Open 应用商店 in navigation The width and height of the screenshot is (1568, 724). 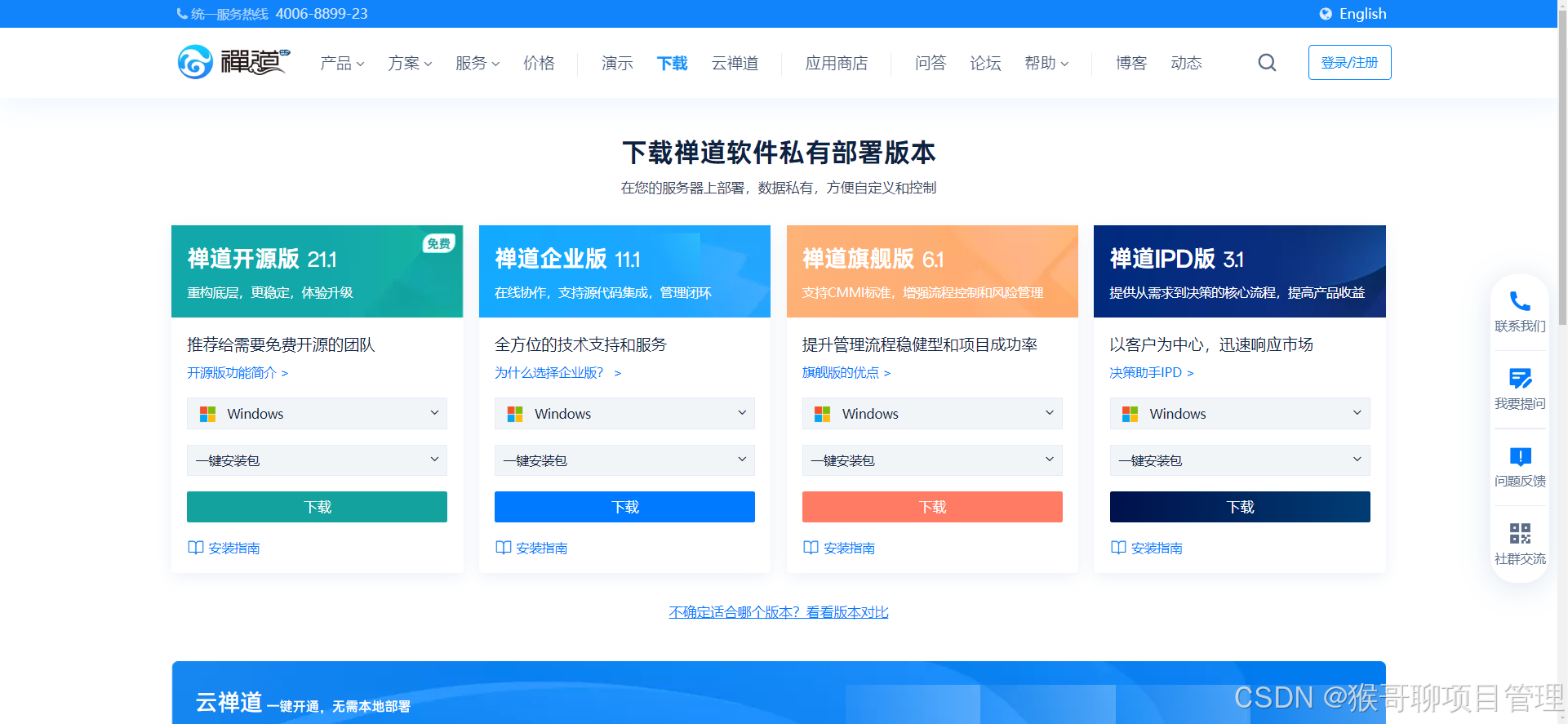[x=837, y=63]
